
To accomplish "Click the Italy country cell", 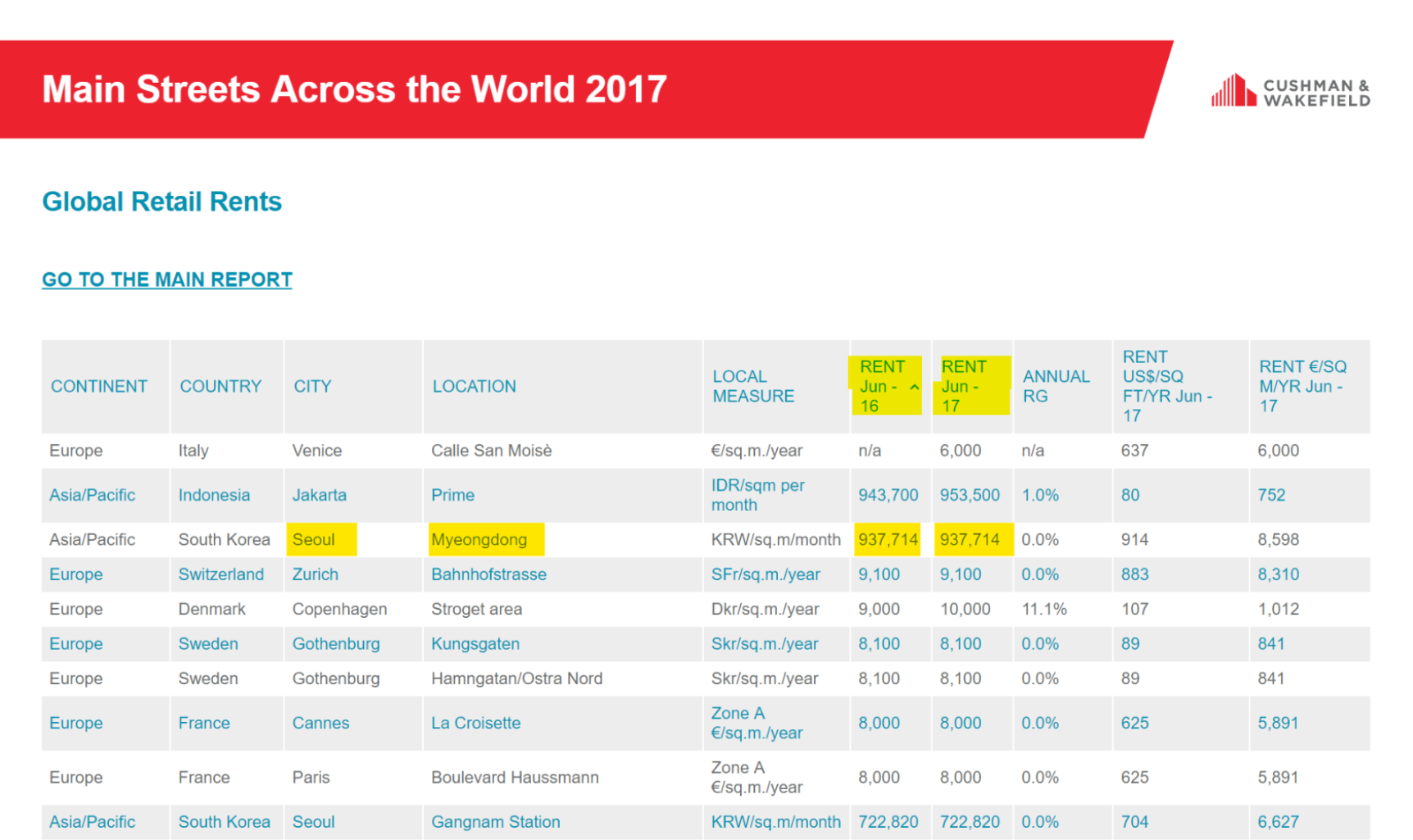I will point(193,451).
